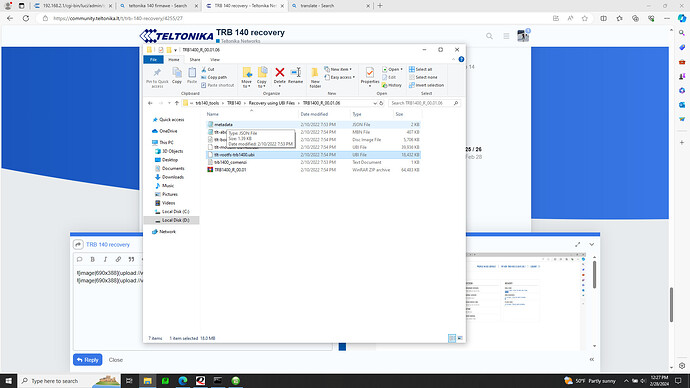Viewport: 690px width, 388px height.
Task: Click the forum search magnifier icon
Action: pos(489,36)
